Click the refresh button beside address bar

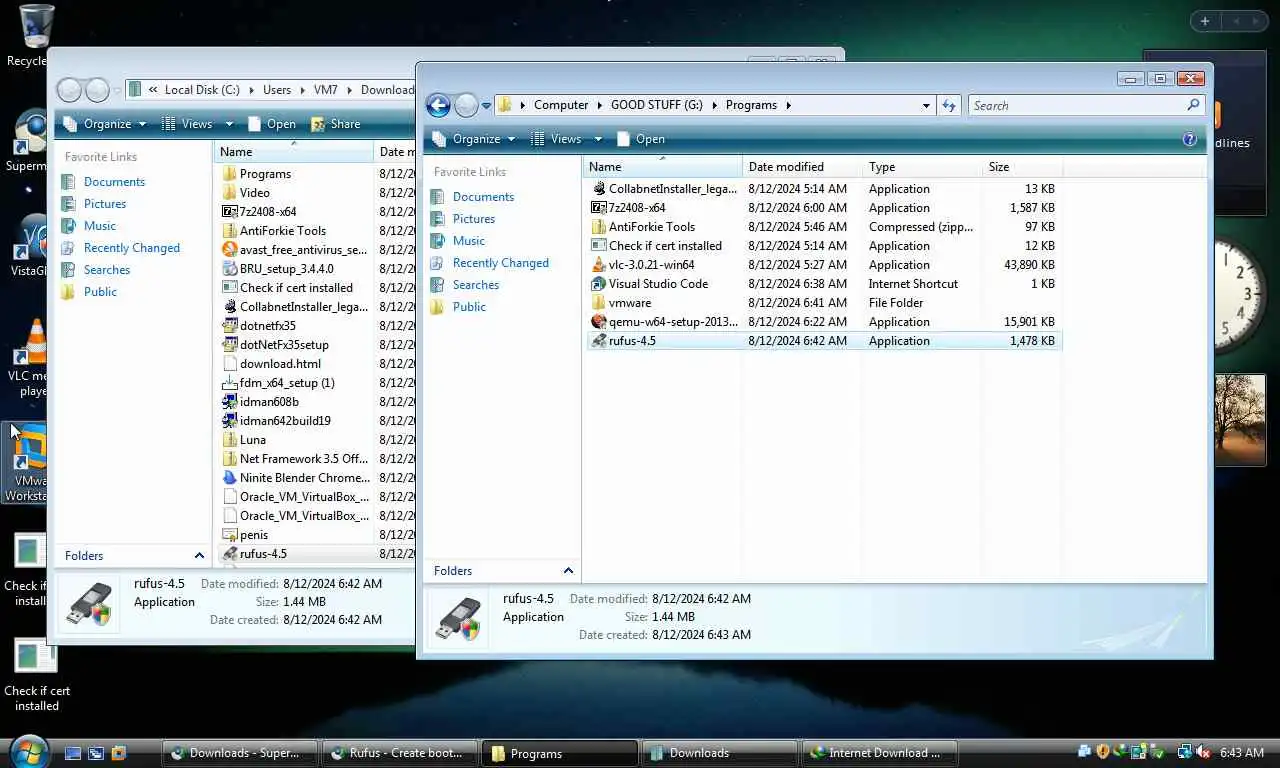click(x=948, y=105)
